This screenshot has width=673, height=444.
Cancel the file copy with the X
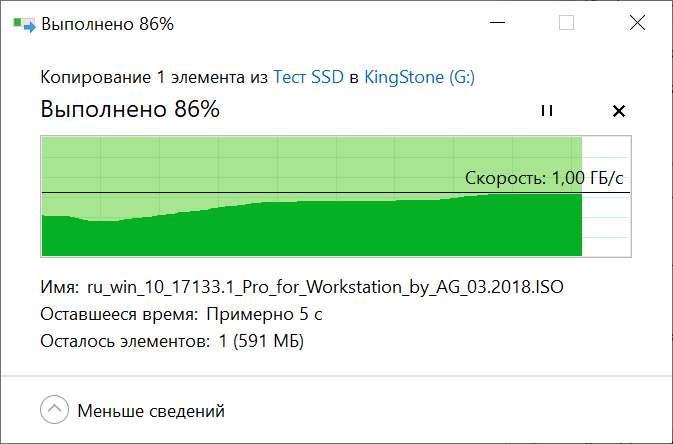tap(618, 111)
